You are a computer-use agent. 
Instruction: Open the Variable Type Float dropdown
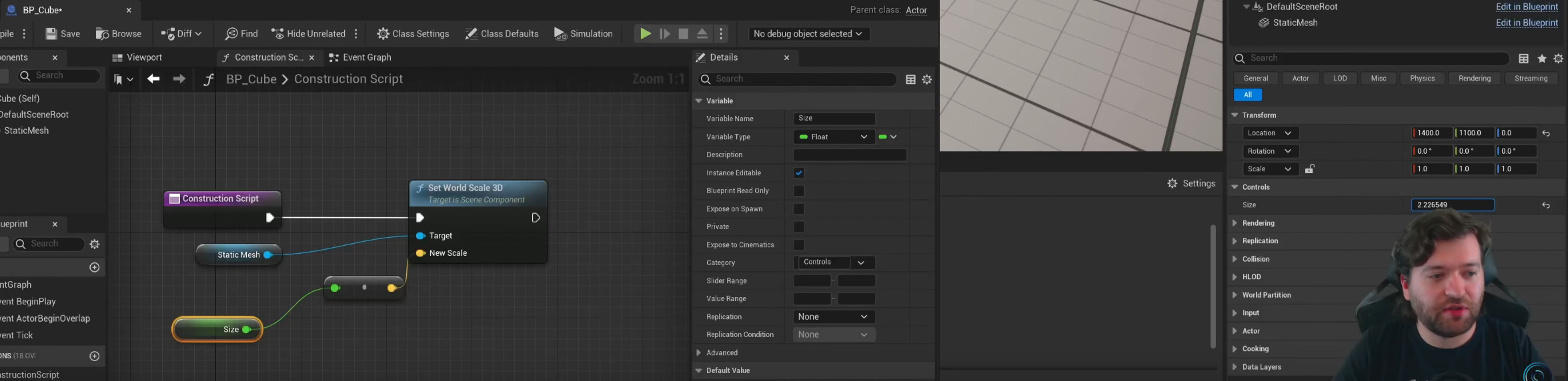834,137
